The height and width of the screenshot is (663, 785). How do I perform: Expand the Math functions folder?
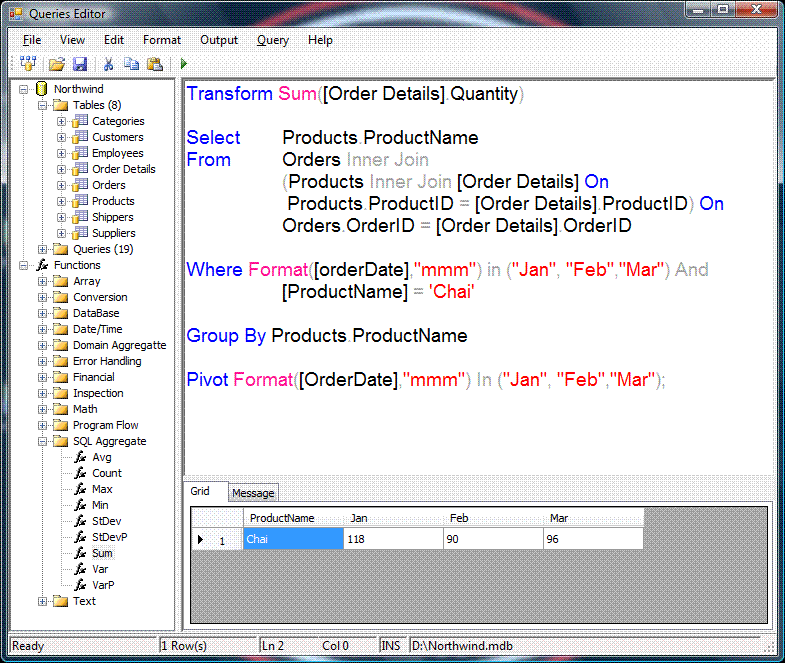[43, 410]
